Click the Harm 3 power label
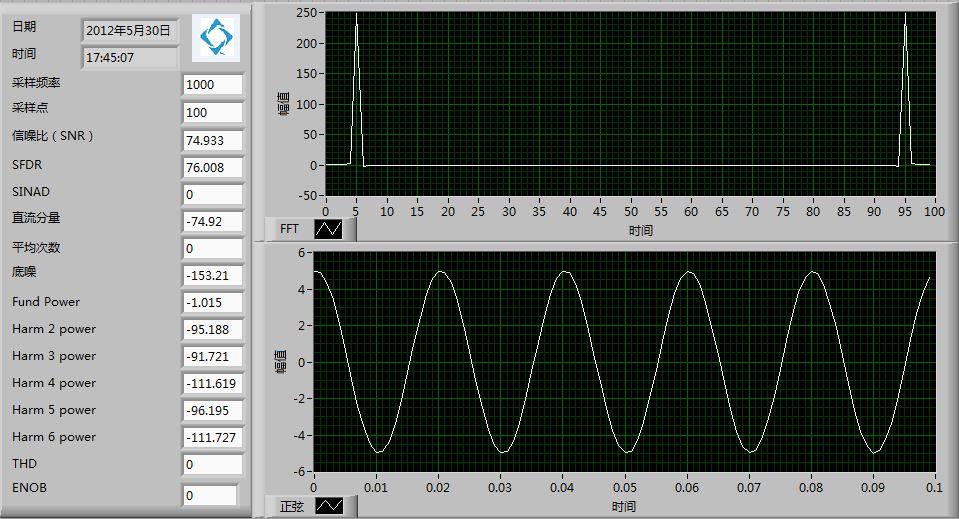Viewport: 959px width, 519px height. 54,356
